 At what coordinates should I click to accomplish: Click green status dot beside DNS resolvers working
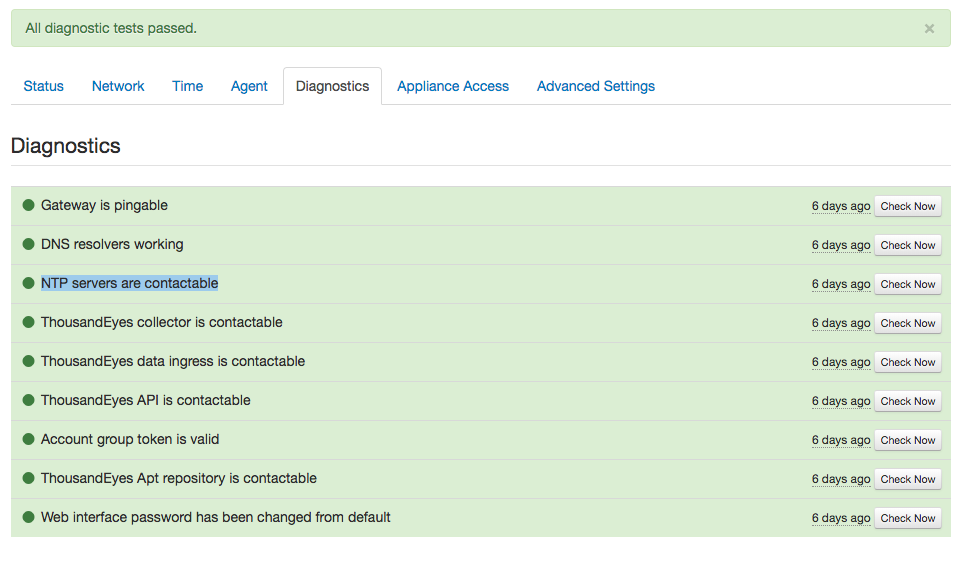point(28,244)
